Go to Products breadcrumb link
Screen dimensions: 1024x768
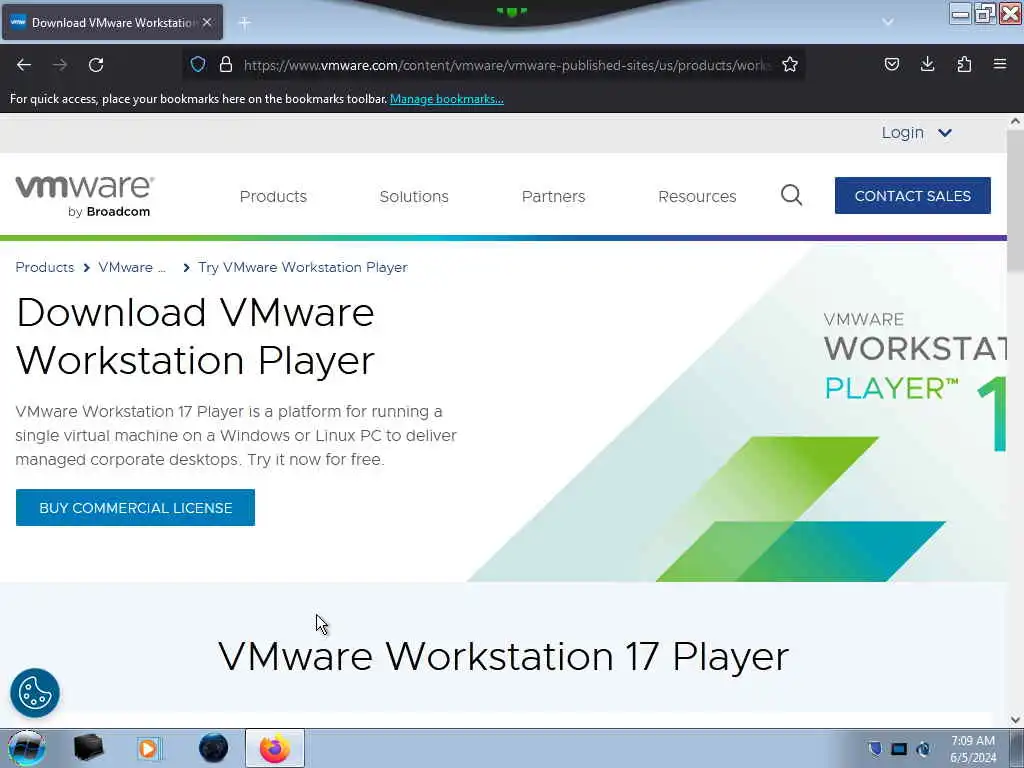(x=44, y=267)
